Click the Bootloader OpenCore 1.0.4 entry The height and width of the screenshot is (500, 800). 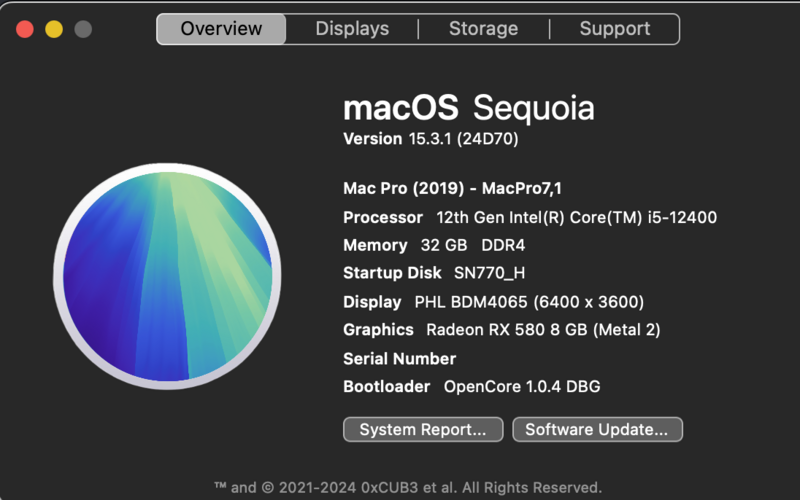[471, 386]
